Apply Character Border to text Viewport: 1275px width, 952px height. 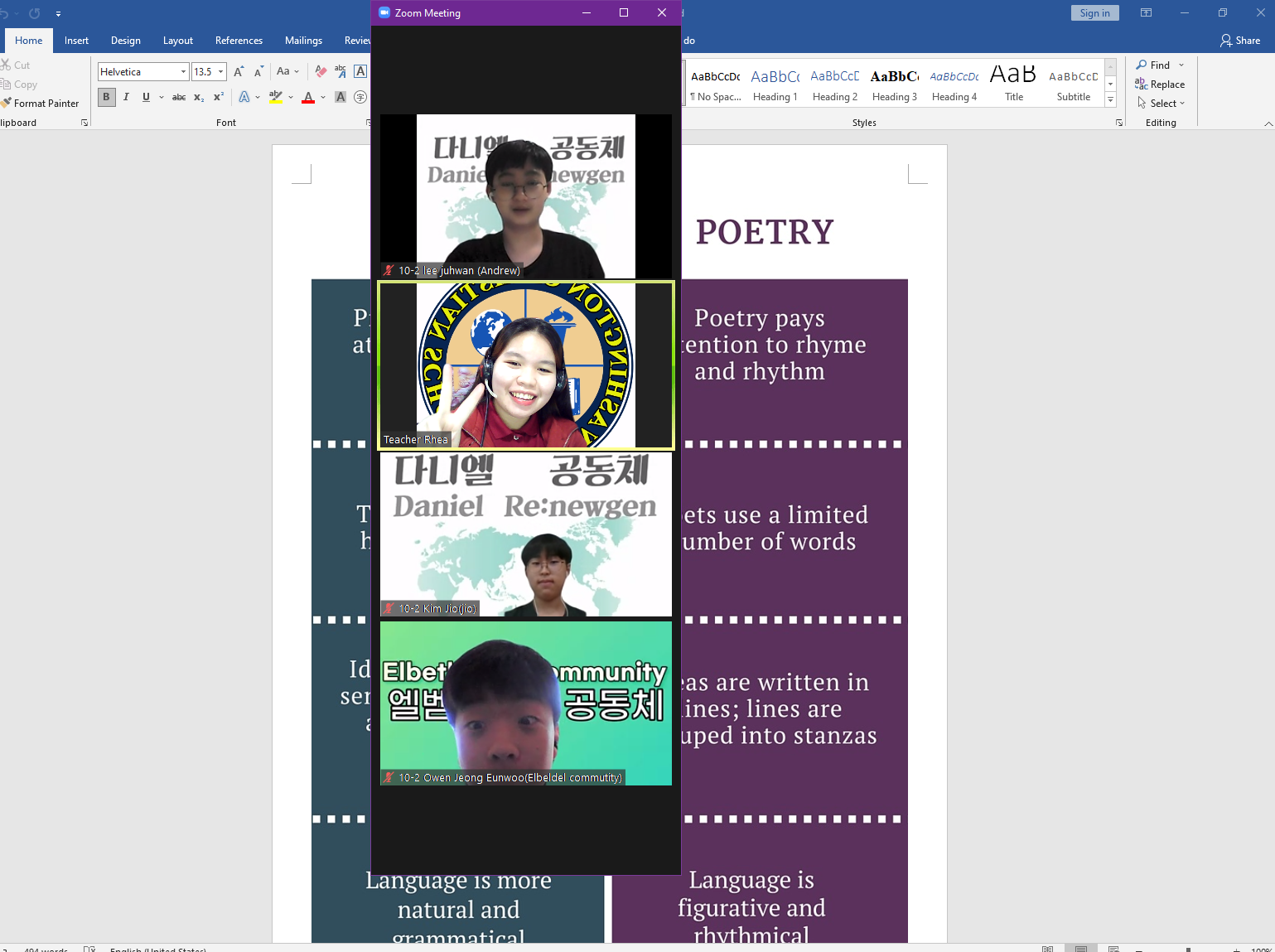360,72
